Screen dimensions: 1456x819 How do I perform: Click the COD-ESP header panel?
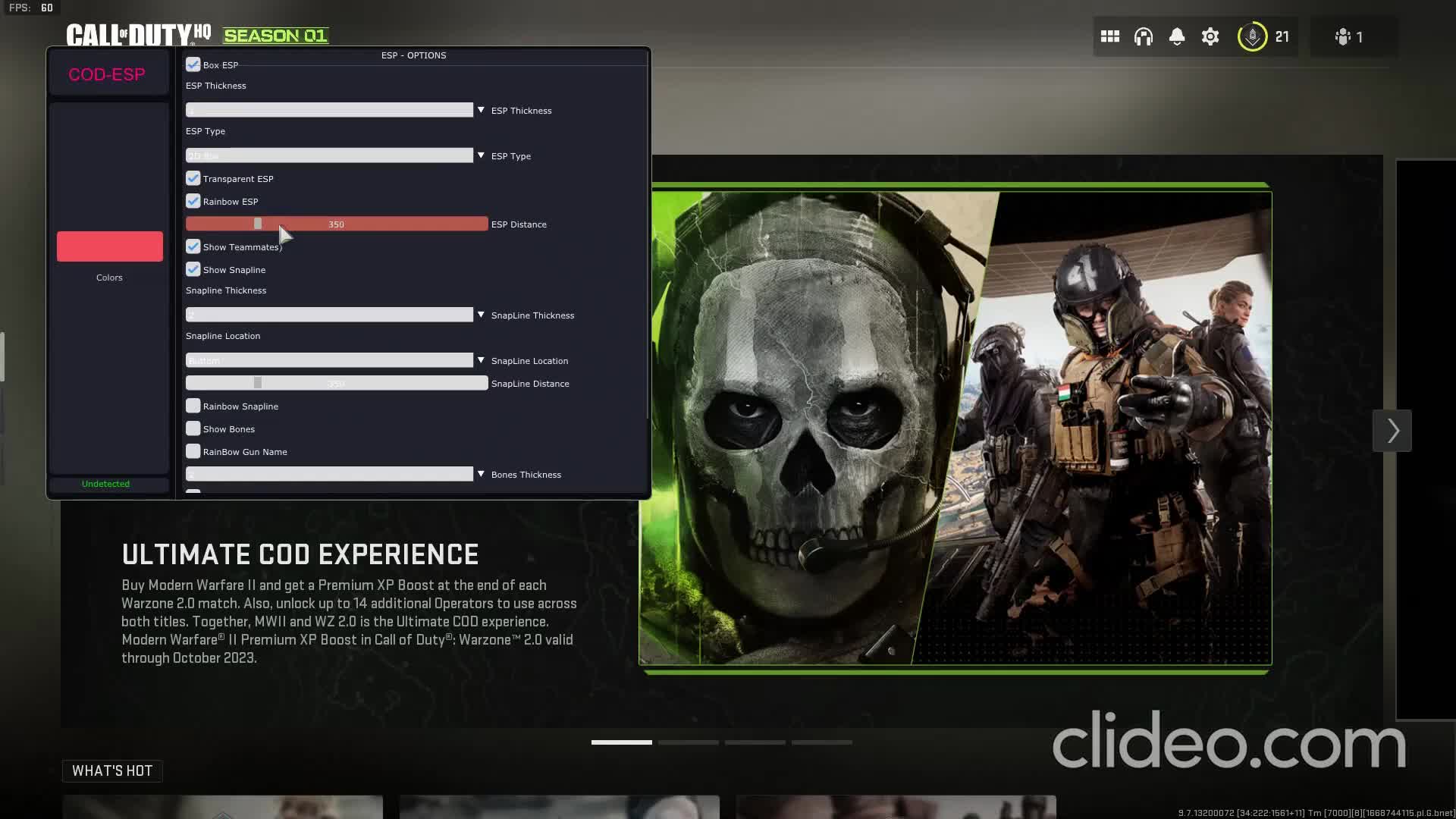click(108, 74)
